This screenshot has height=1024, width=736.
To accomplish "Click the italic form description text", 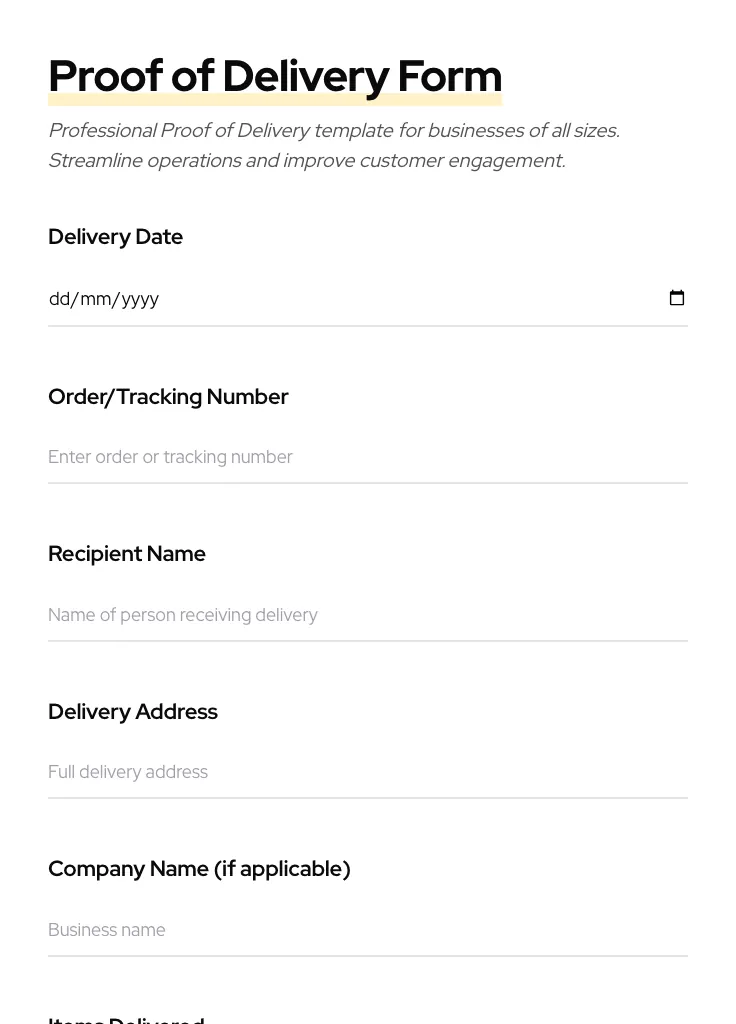I will pyautogui.click(x=333, y=145).
